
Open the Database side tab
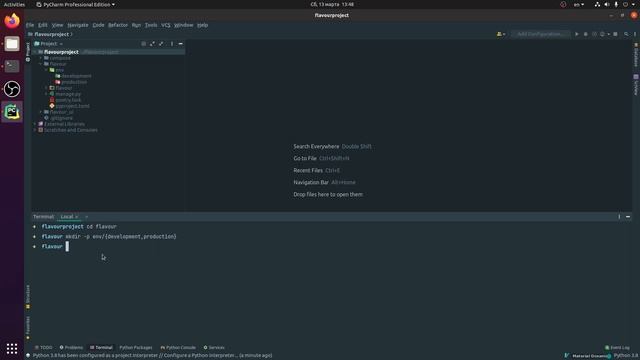click(636, 55)
